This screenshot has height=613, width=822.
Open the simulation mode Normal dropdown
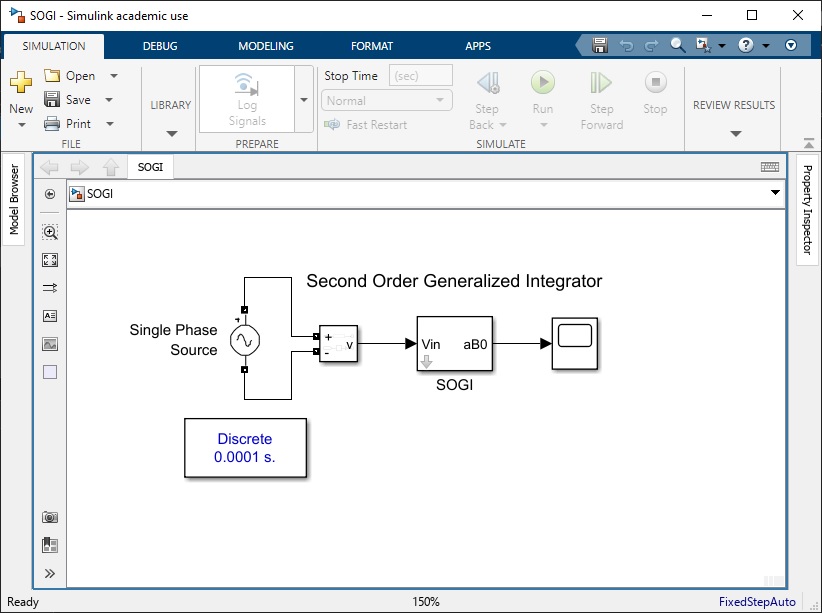(x=388, y=100)
